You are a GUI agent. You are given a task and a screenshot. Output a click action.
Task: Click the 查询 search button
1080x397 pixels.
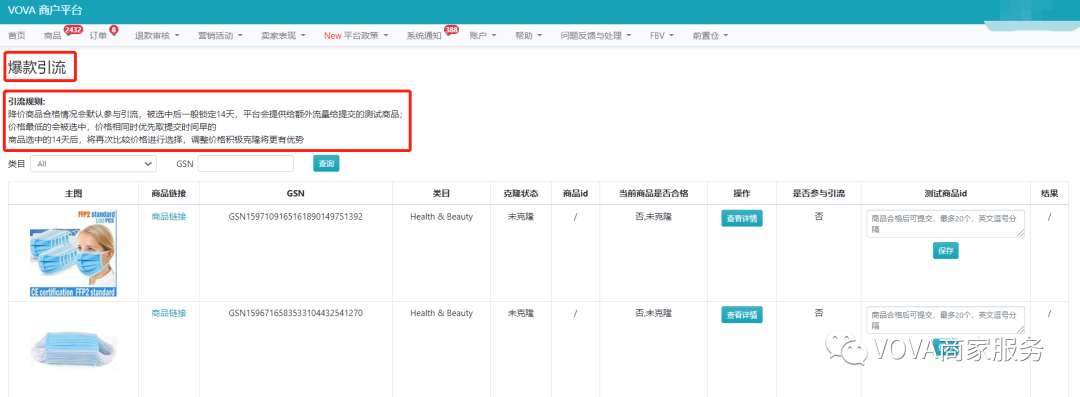click(x=326, y=163)
